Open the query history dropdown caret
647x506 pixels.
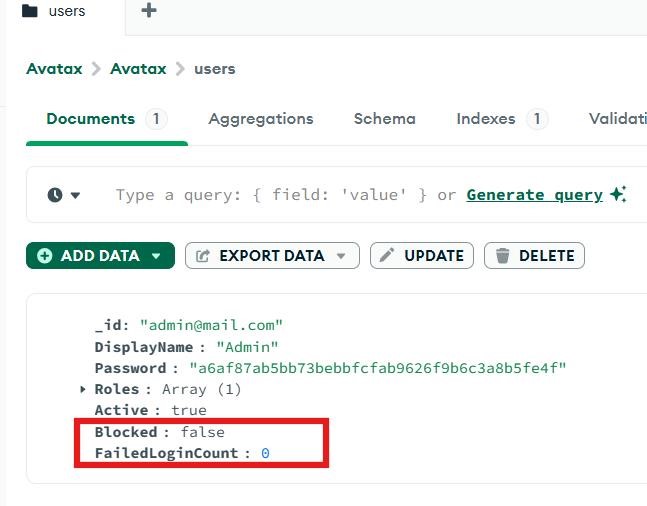point(75,195)
